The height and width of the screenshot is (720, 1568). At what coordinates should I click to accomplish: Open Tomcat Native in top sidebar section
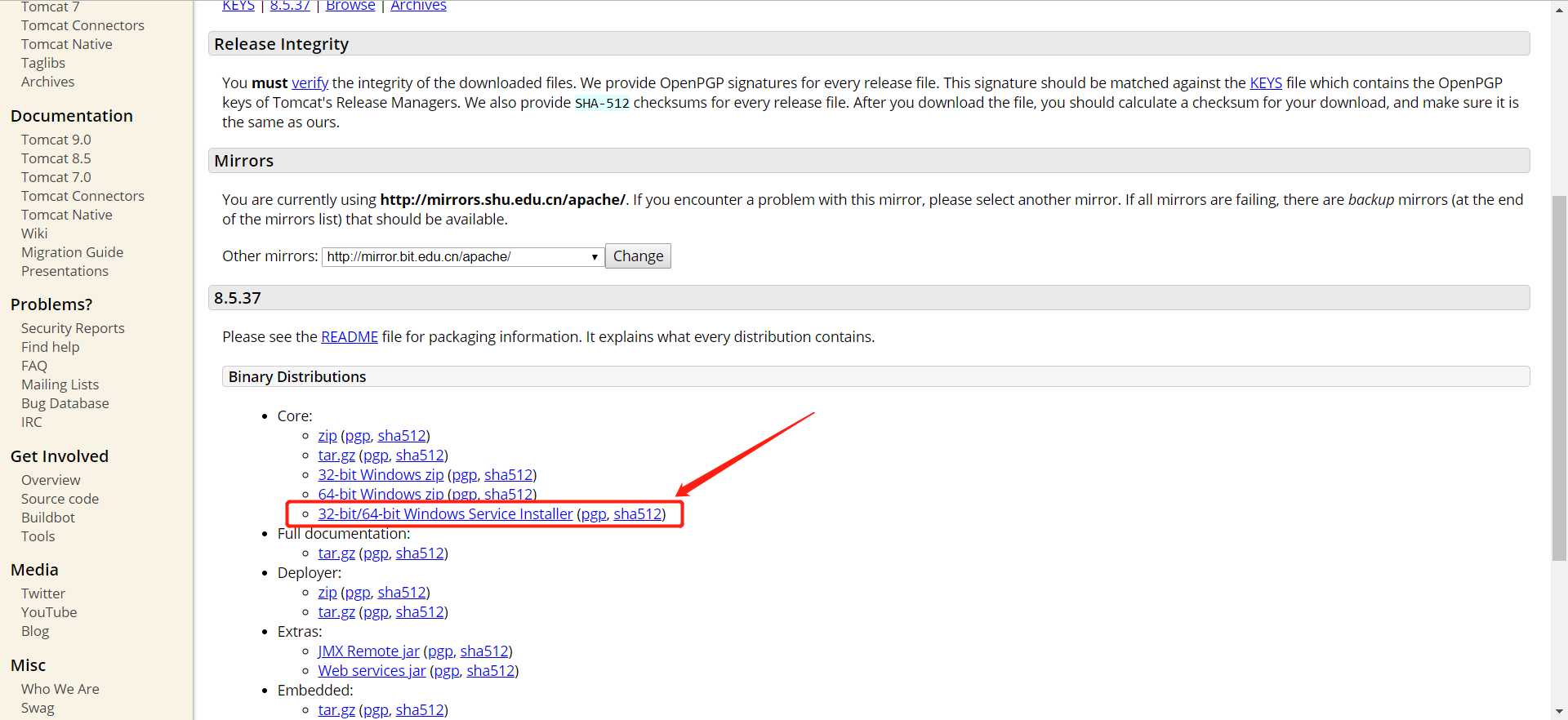click(67, 44)
